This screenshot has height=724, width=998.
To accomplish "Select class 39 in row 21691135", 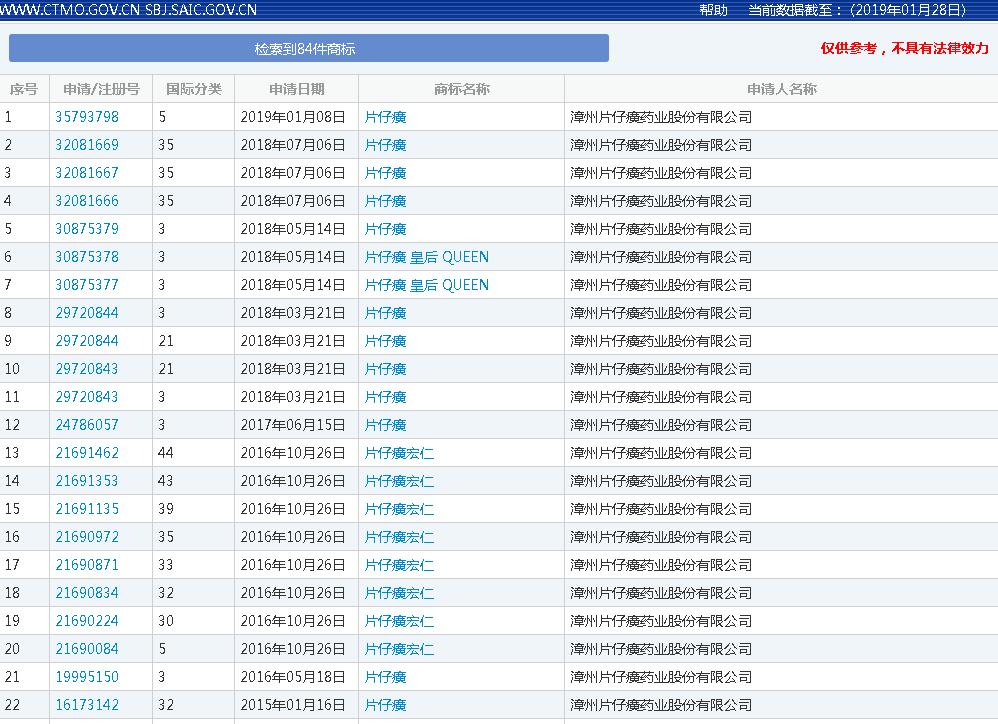I will click(x=166, y=509).
